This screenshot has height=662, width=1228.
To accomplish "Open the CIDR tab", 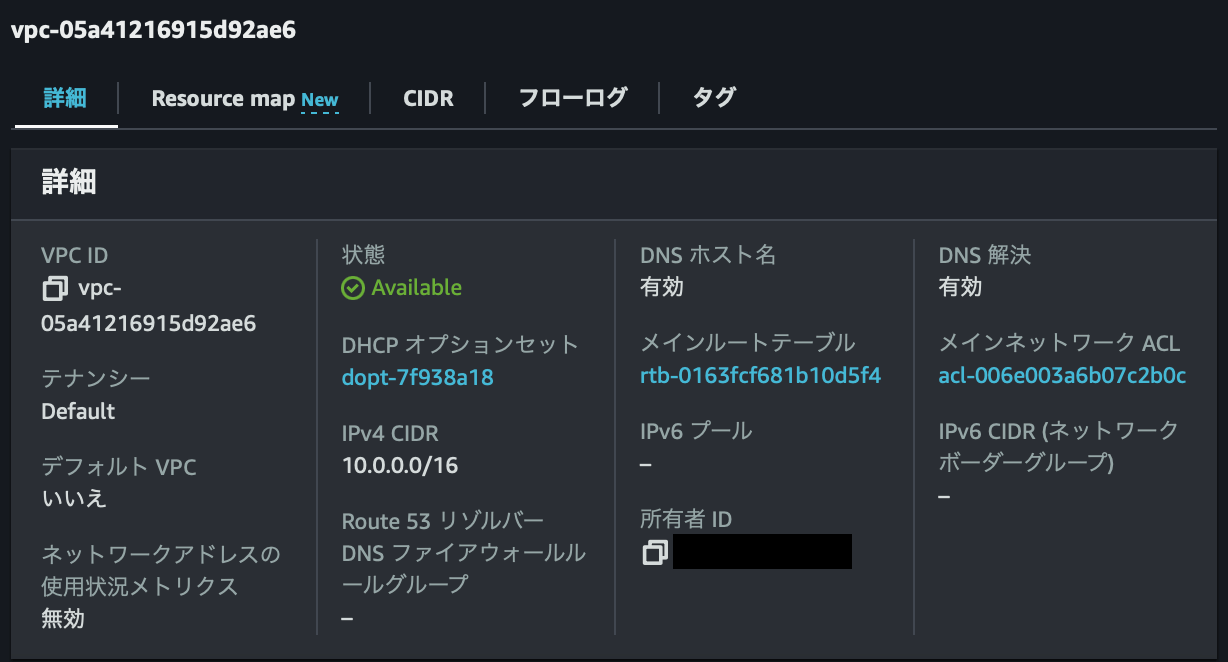I will pos(428,98).
